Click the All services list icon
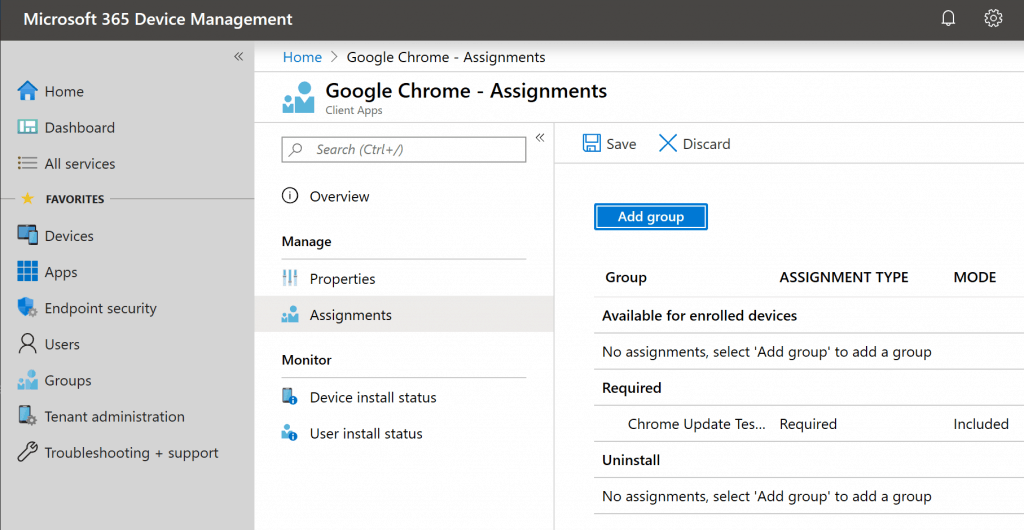 [27, 163]
